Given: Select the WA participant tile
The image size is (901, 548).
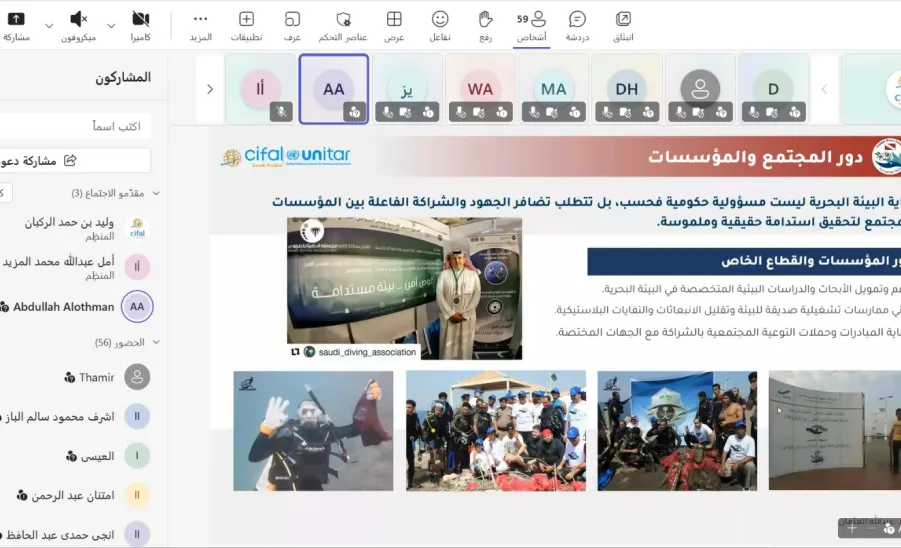Looking at the screenshot, I should 480,89.
